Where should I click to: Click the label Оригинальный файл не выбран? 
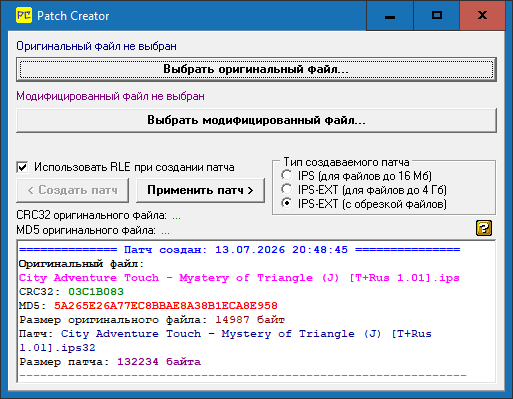click(96, 46)
